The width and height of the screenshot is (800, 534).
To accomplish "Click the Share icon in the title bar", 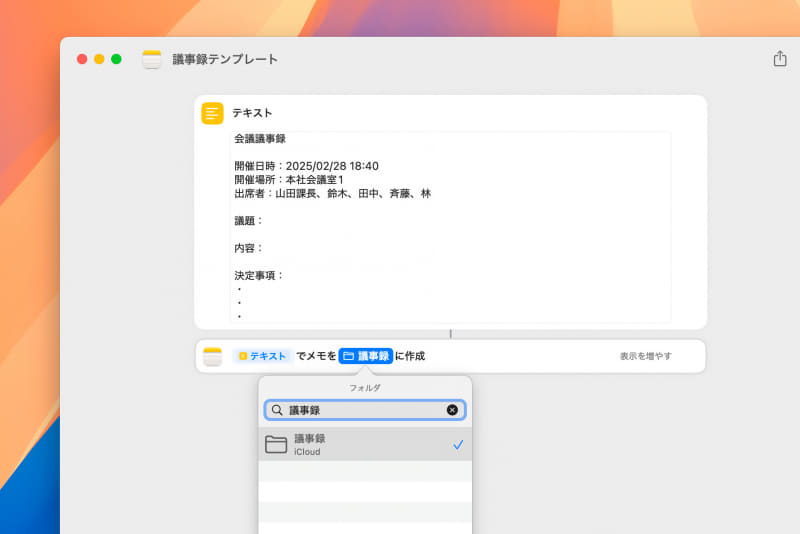I will 780,59.
